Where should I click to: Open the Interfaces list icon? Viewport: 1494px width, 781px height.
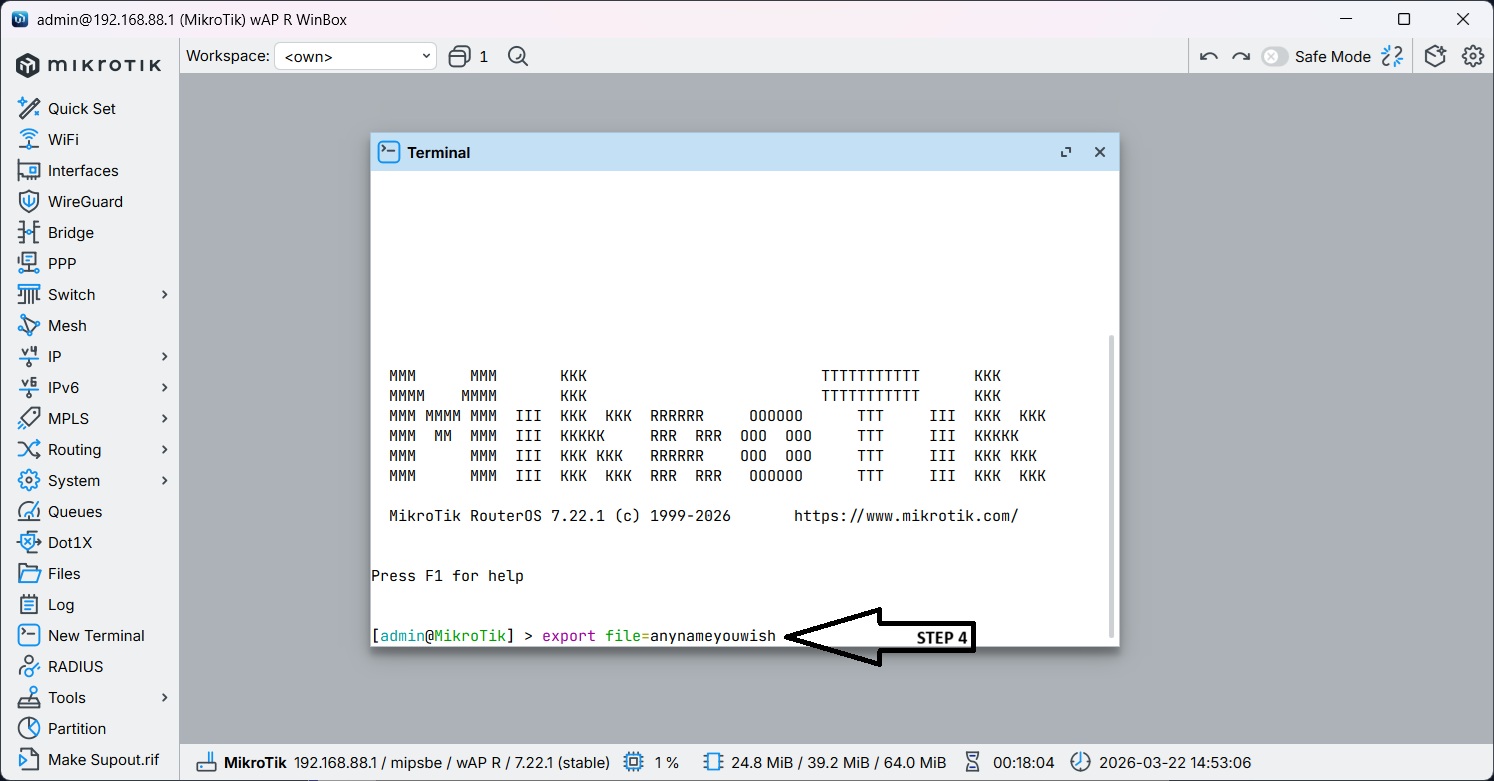(x=29, y=170)
